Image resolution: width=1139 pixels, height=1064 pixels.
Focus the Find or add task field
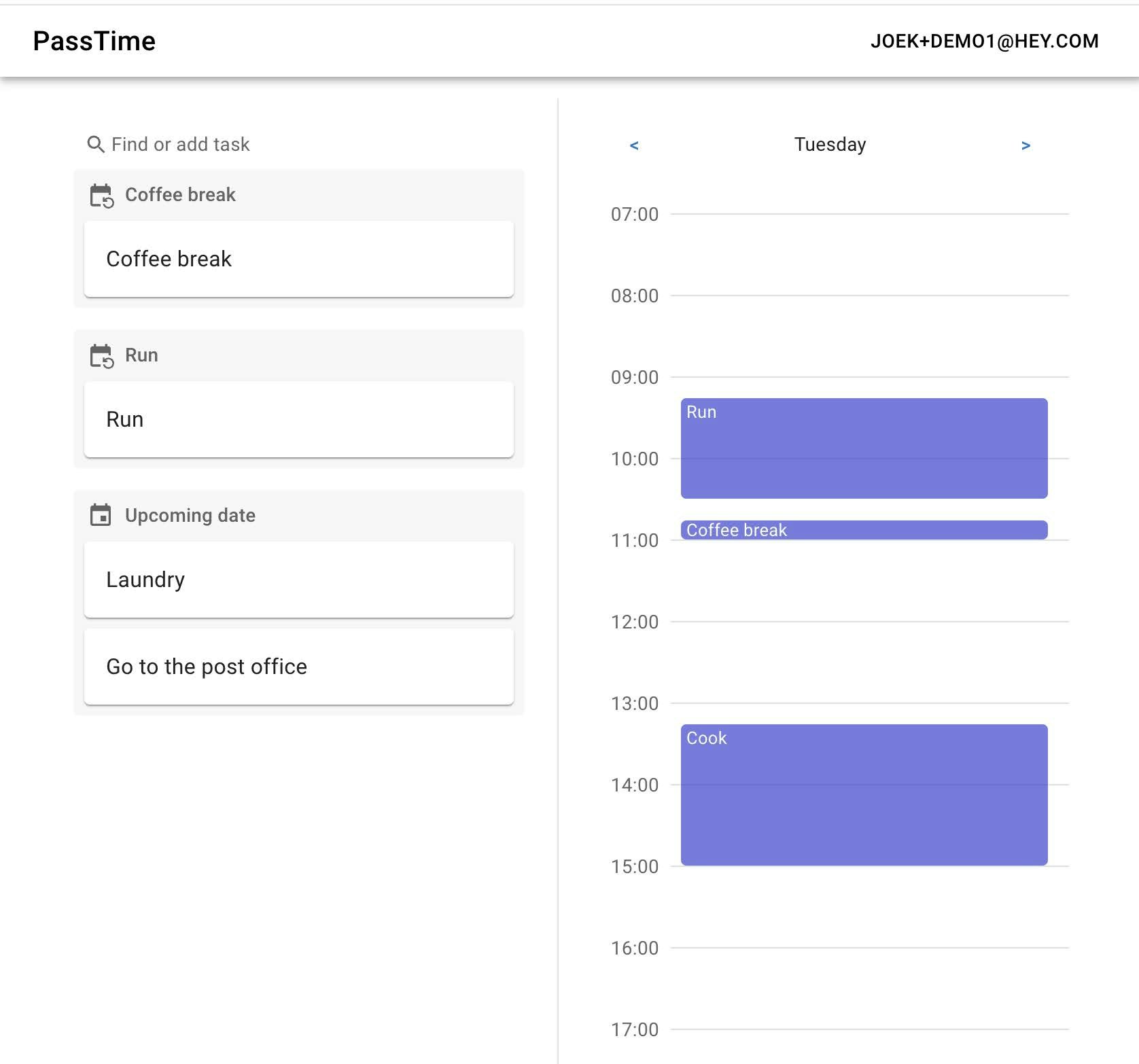(299, 144)
